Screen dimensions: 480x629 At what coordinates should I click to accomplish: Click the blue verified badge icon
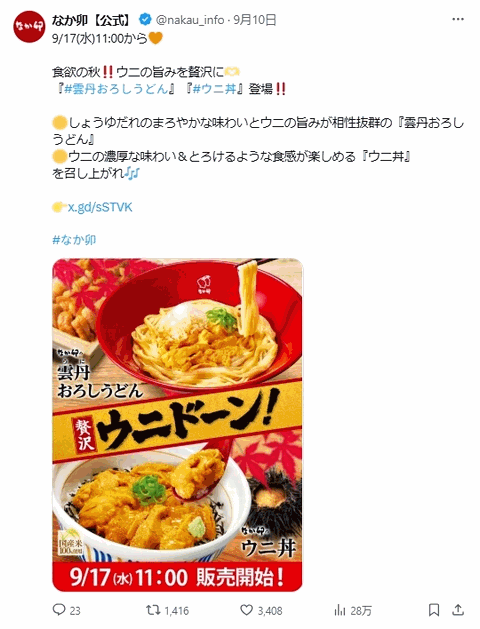click(x=145, y=19)
